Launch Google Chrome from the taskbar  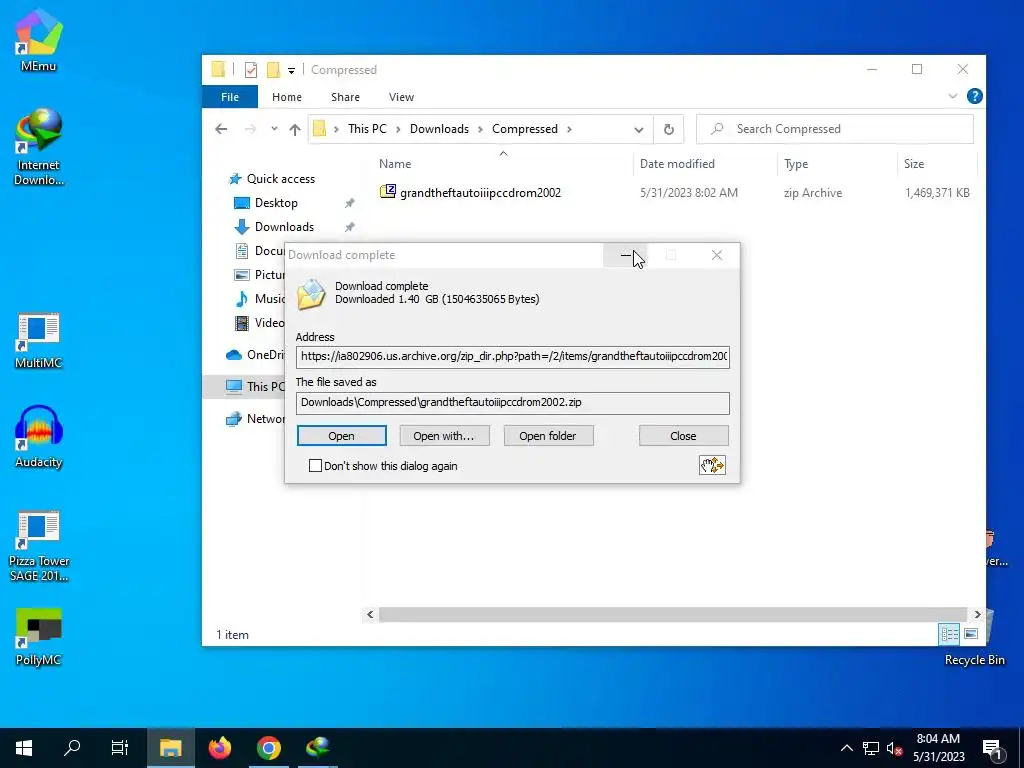[x=268, y=748]
